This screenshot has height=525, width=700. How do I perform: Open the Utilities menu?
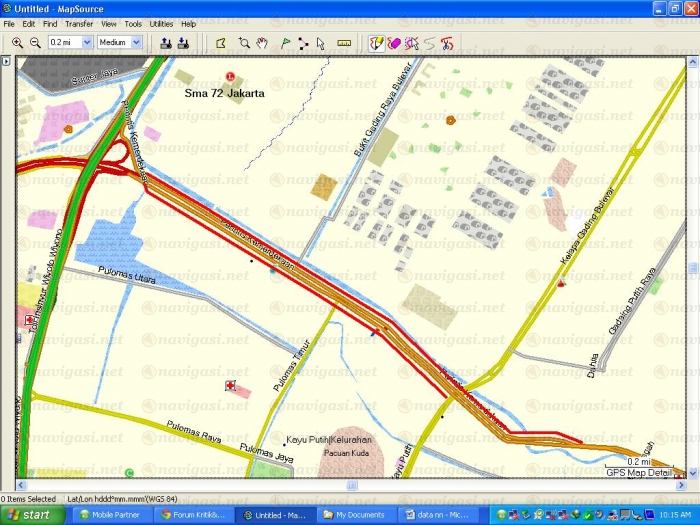[161, 23]
